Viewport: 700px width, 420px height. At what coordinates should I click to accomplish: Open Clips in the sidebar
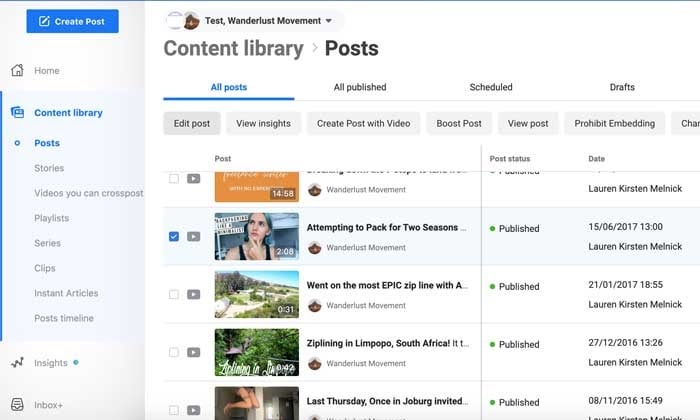45,268
